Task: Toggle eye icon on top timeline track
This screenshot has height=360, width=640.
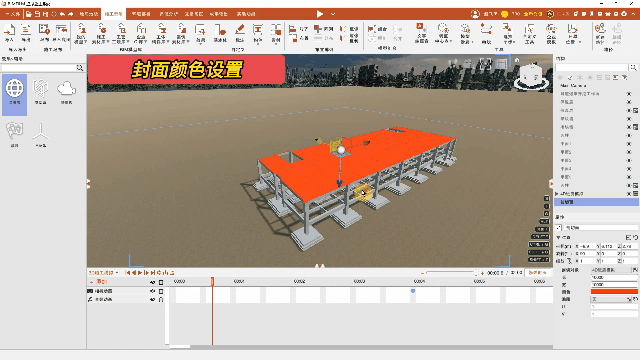Action: pos(153,282)
